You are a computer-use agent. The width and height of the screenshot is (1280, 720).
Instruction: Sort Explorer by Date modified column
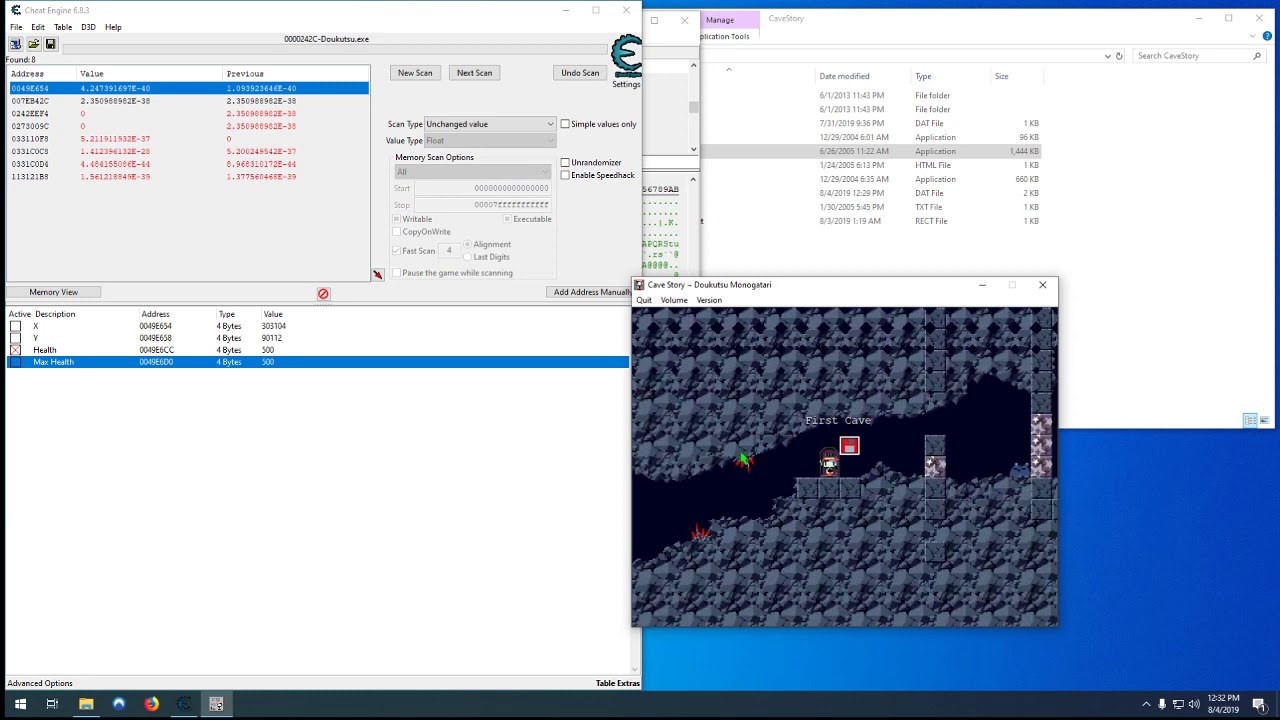click(x=844, y=76)
